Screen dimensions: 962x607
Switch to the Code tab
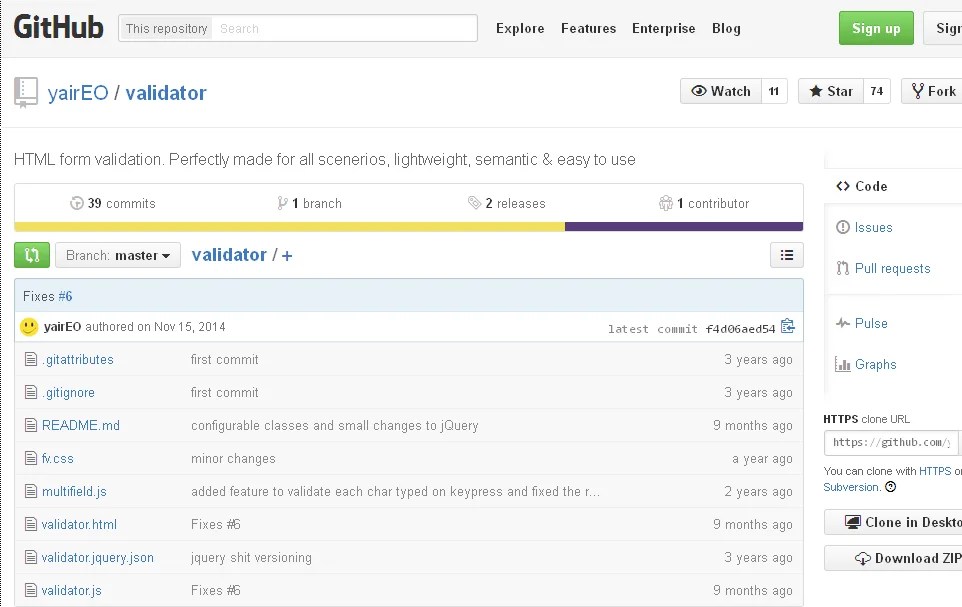point(871,186)
